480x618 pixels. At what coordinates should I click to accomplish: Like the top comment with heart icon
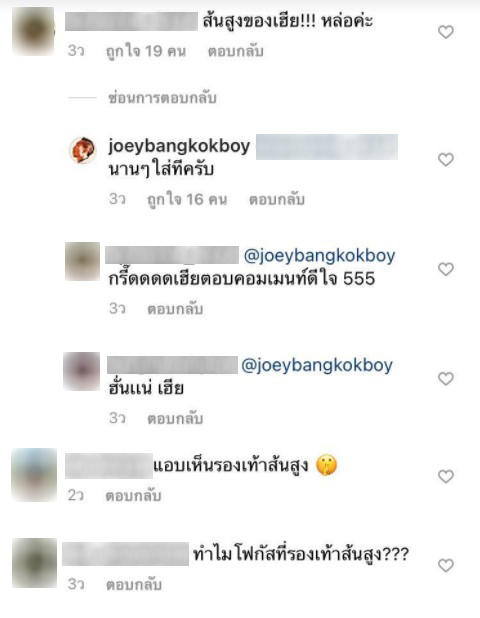coord(446,32)
